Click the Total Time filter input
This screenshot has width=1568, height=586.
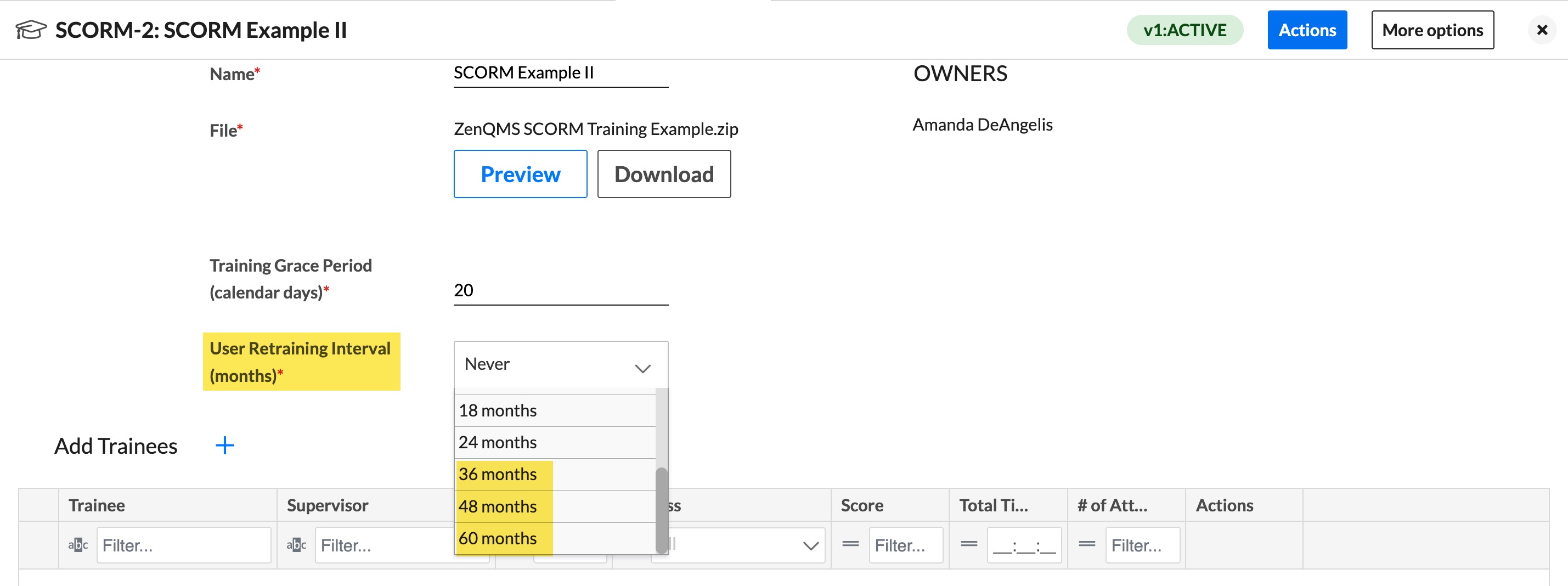coord(1024,545)
